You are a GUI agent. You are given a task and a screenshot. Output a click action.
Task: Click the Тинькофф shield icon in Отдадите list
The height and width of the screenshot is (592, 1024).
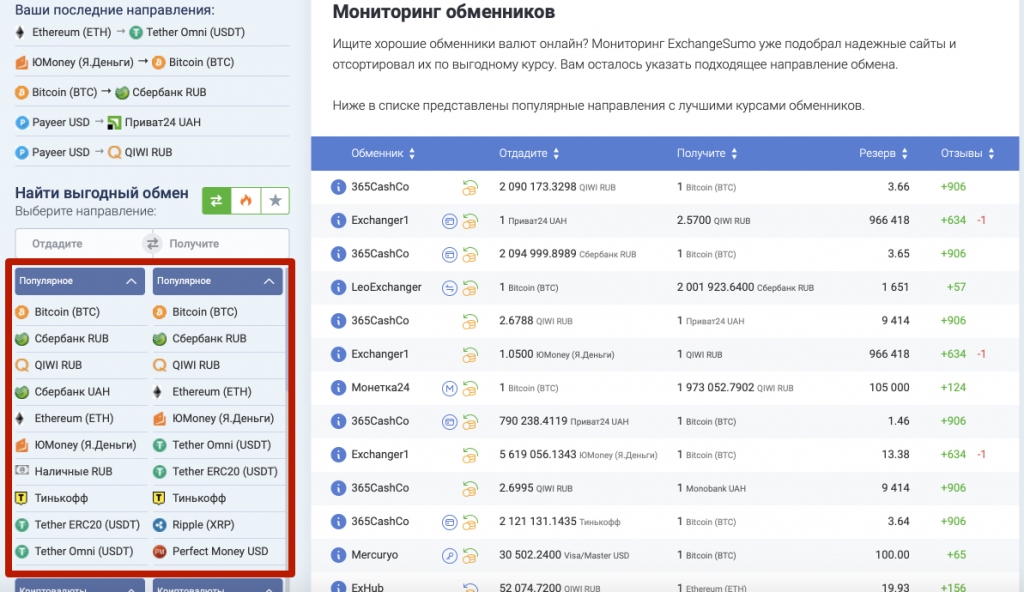click(22, 498)
